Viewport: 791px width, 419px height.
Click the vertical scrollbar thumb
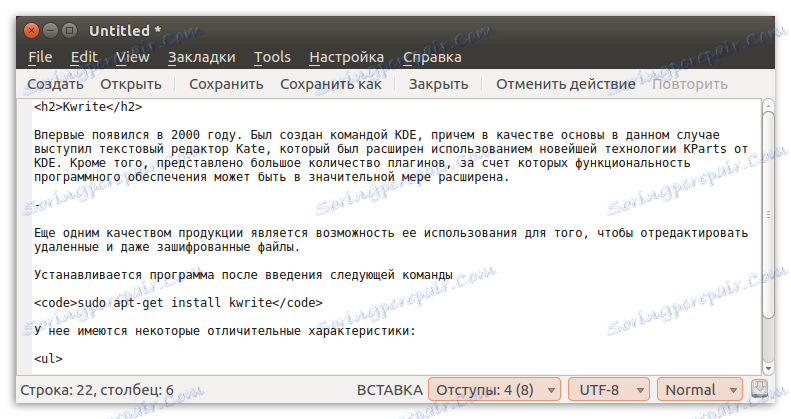point(768,215)
